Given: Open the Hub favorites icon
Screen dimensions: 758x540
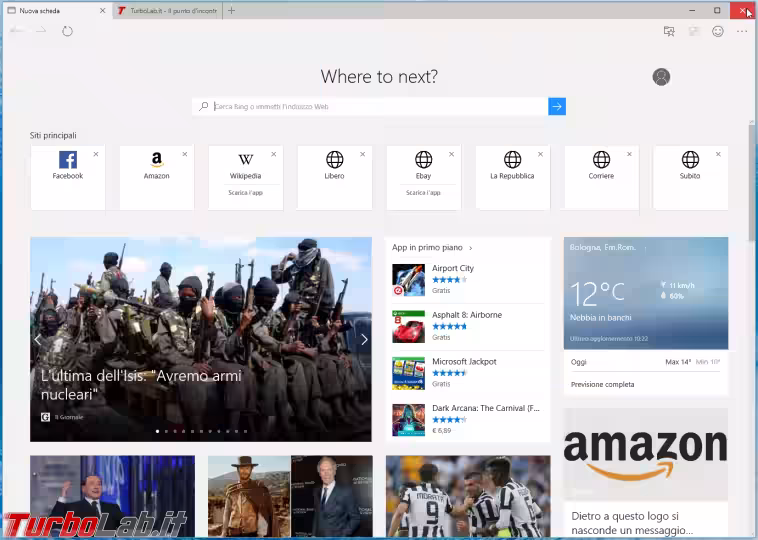Looking at the screenshot, I should click(x=669, y=31).
